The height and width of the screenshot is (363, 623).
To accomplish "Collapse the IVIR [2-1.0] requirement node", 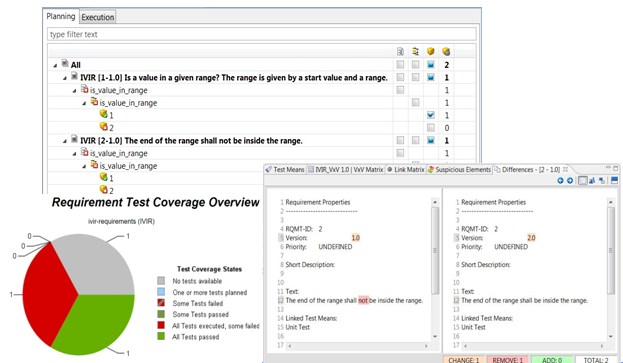I will pyautogui.click(x=65, y=141).
